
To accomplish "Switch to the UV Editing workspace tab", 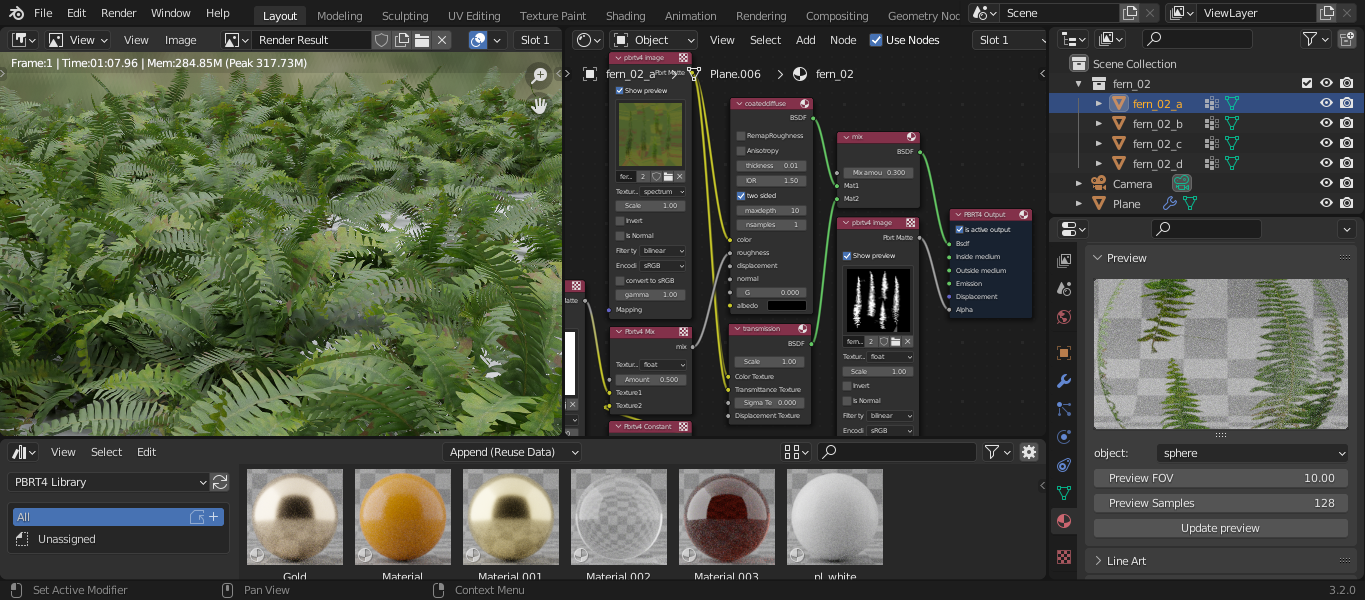I will pos(474,16).
